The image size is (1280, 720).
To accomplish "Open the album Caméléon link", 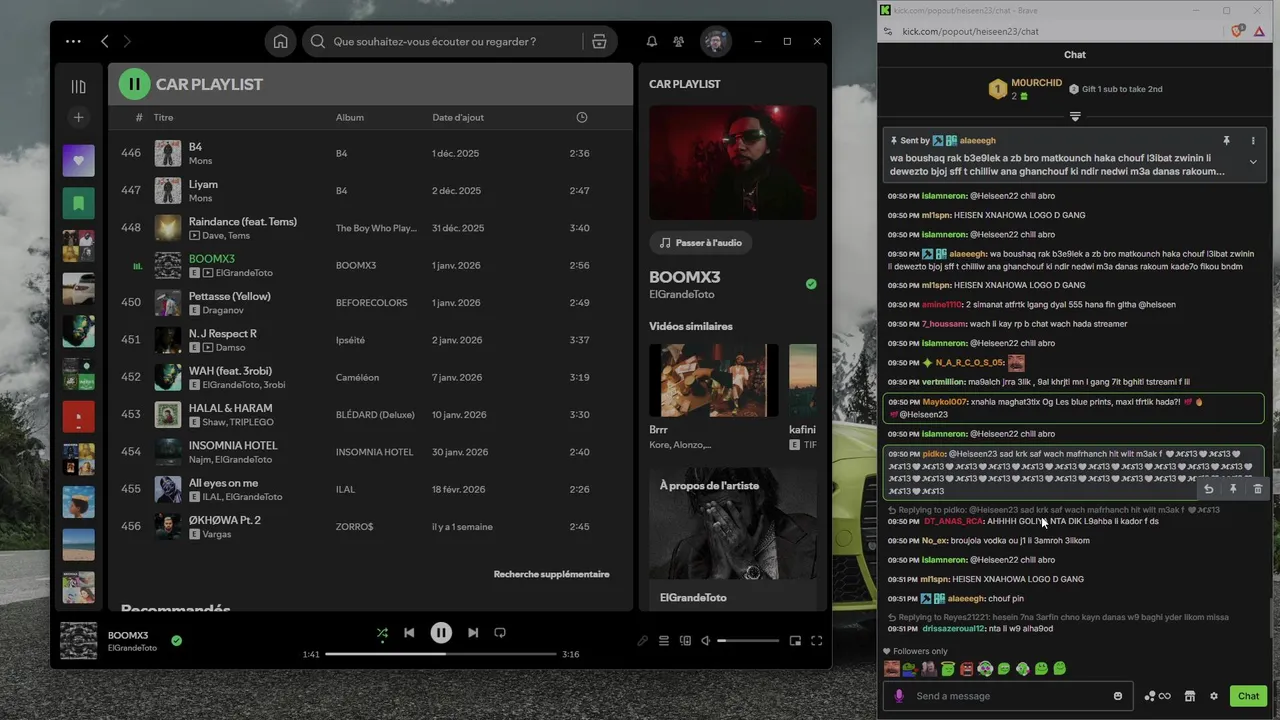I will [357, 378].
